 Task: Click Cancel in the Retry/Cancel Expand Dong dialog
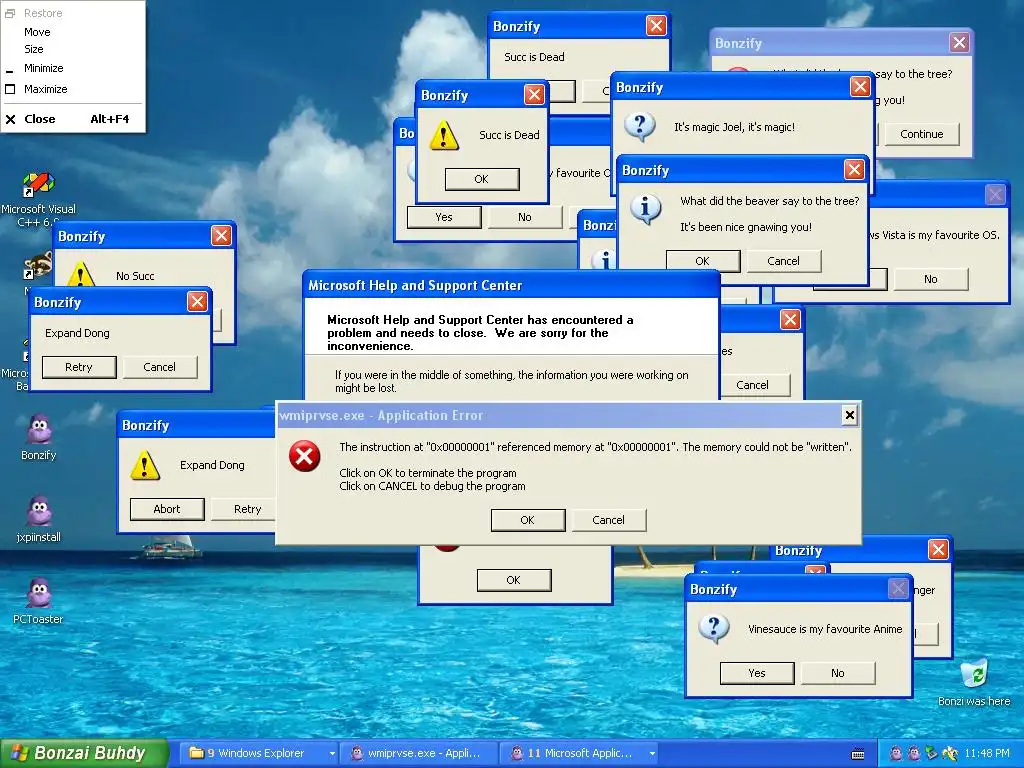click(x=159, y=367)
